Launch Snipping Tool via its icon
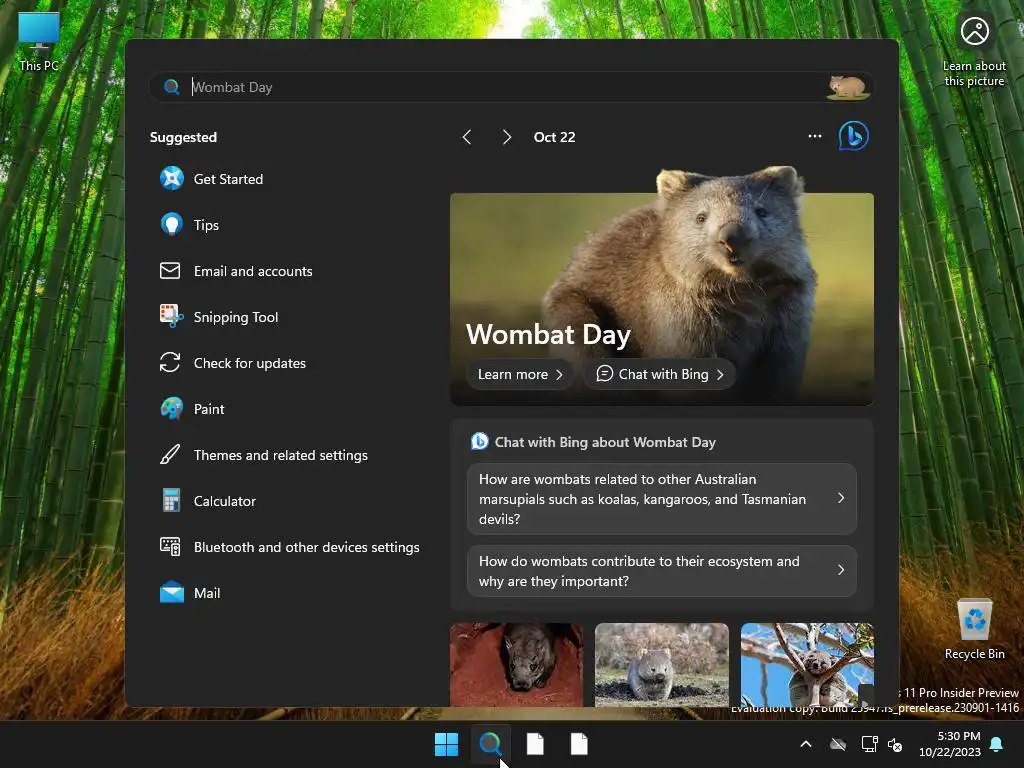 [172, 316]
